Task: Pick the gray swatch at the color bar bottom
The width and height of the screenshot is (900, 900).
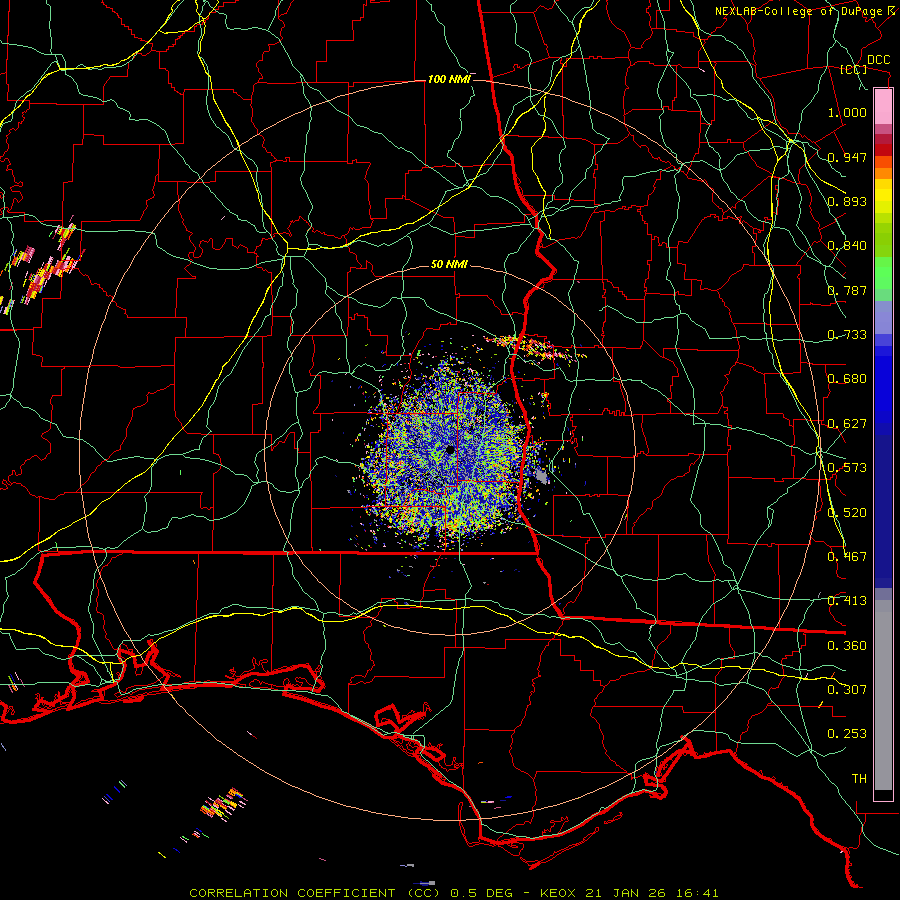Action: tap(883, 695)
